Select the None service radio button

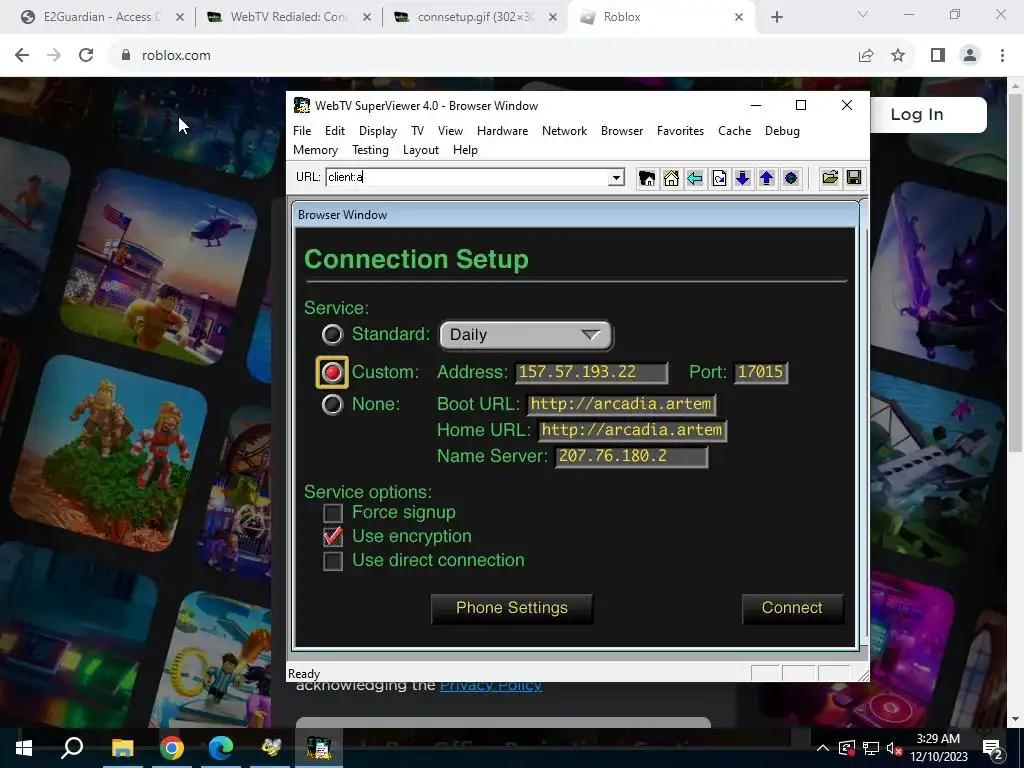pyautogui.click(x=332, y=404)
